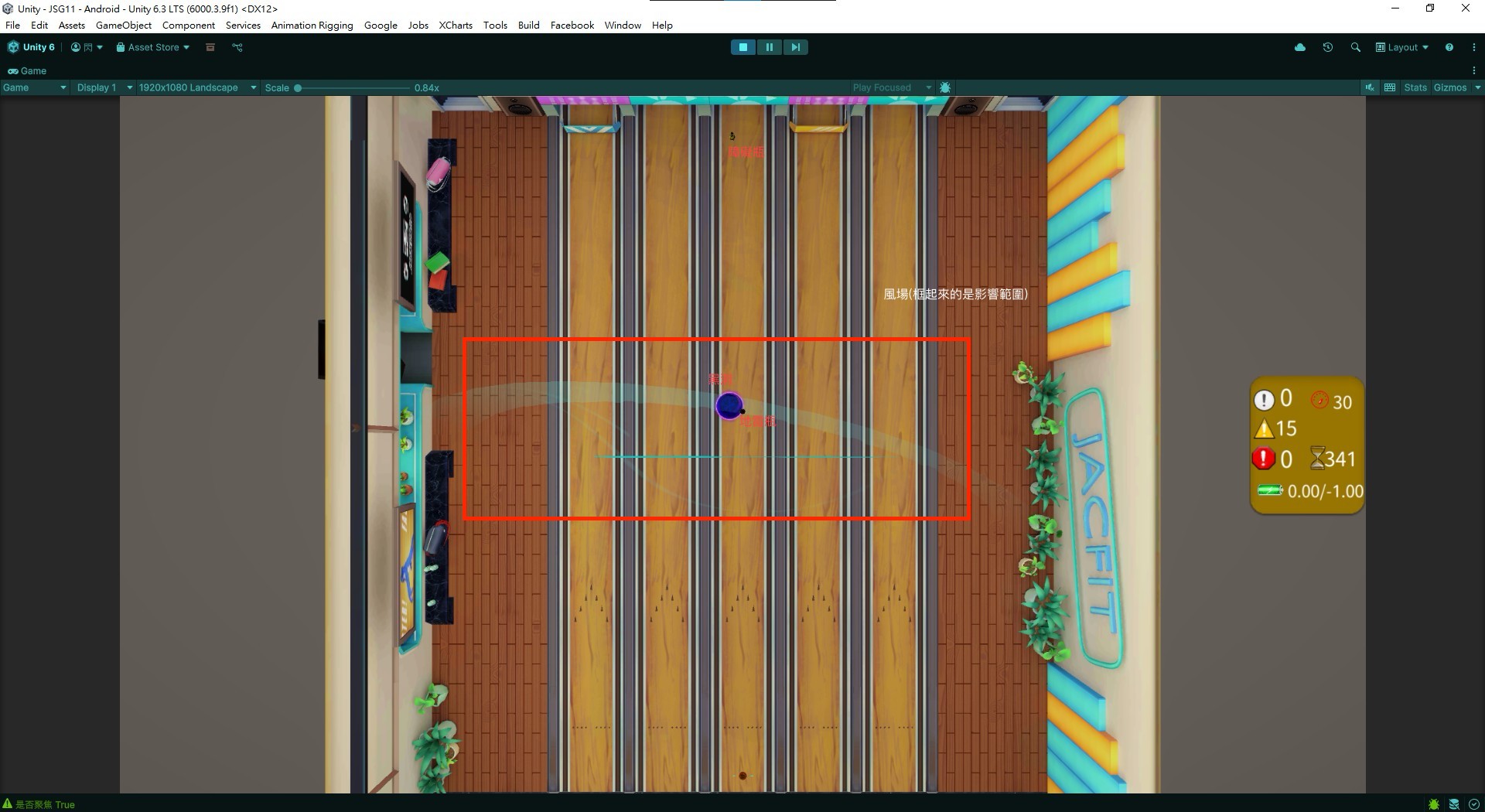Click the white wind field annotation text
The height and width of the screenshot is (812, 1485).
click(956, 294)
